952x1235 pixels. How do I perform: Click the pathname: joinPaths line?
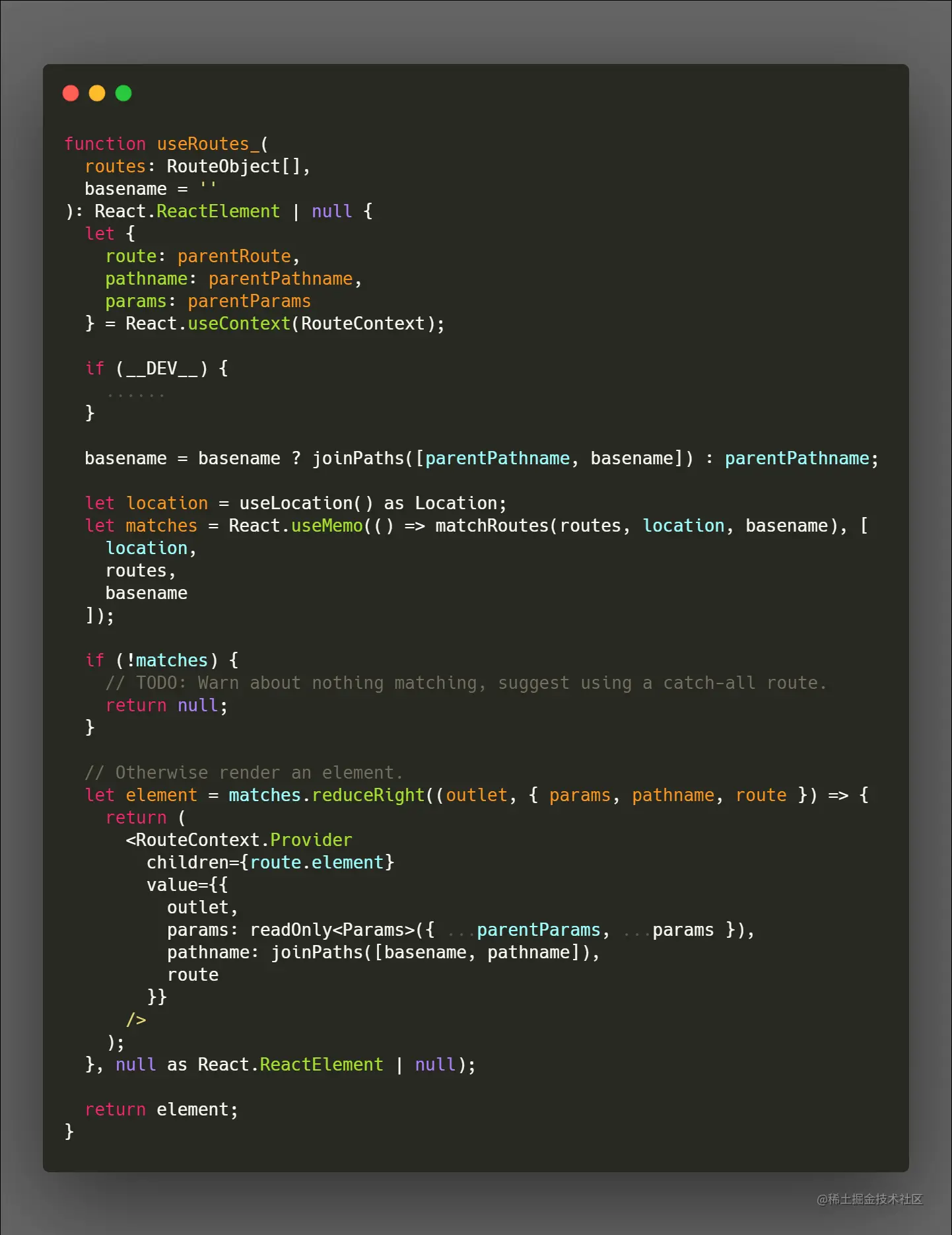(384, 952)
